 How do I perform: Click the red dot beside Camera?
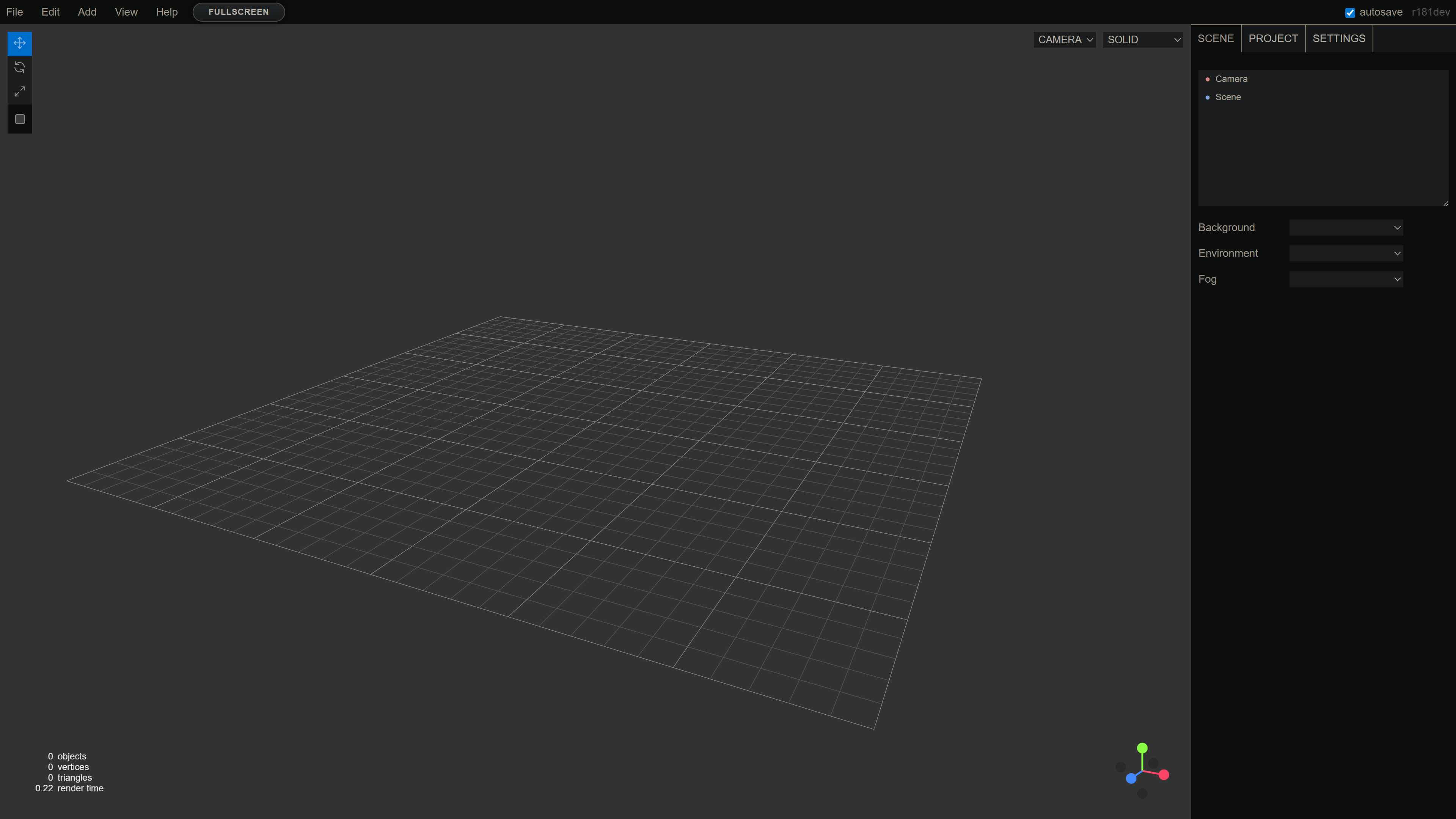click(x=1208, y=79)
